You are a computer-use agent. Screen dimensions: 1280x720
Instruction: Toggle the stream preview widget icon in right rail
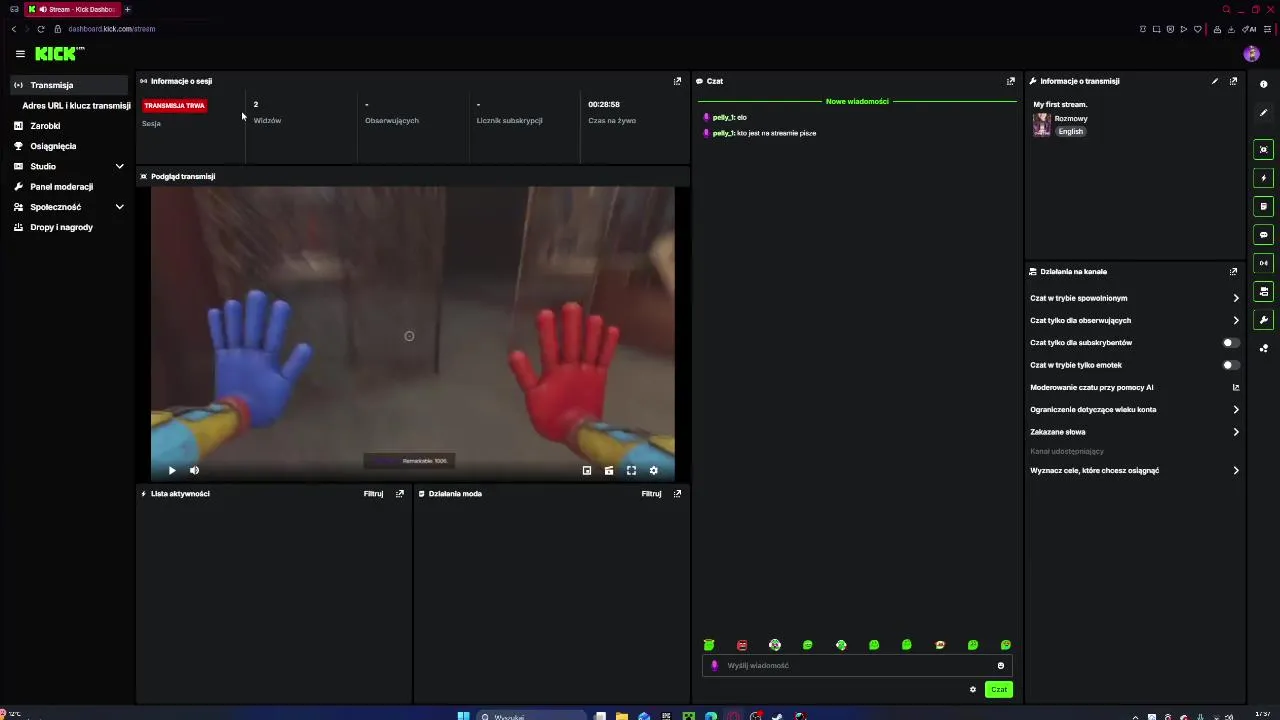[1264, 150]
